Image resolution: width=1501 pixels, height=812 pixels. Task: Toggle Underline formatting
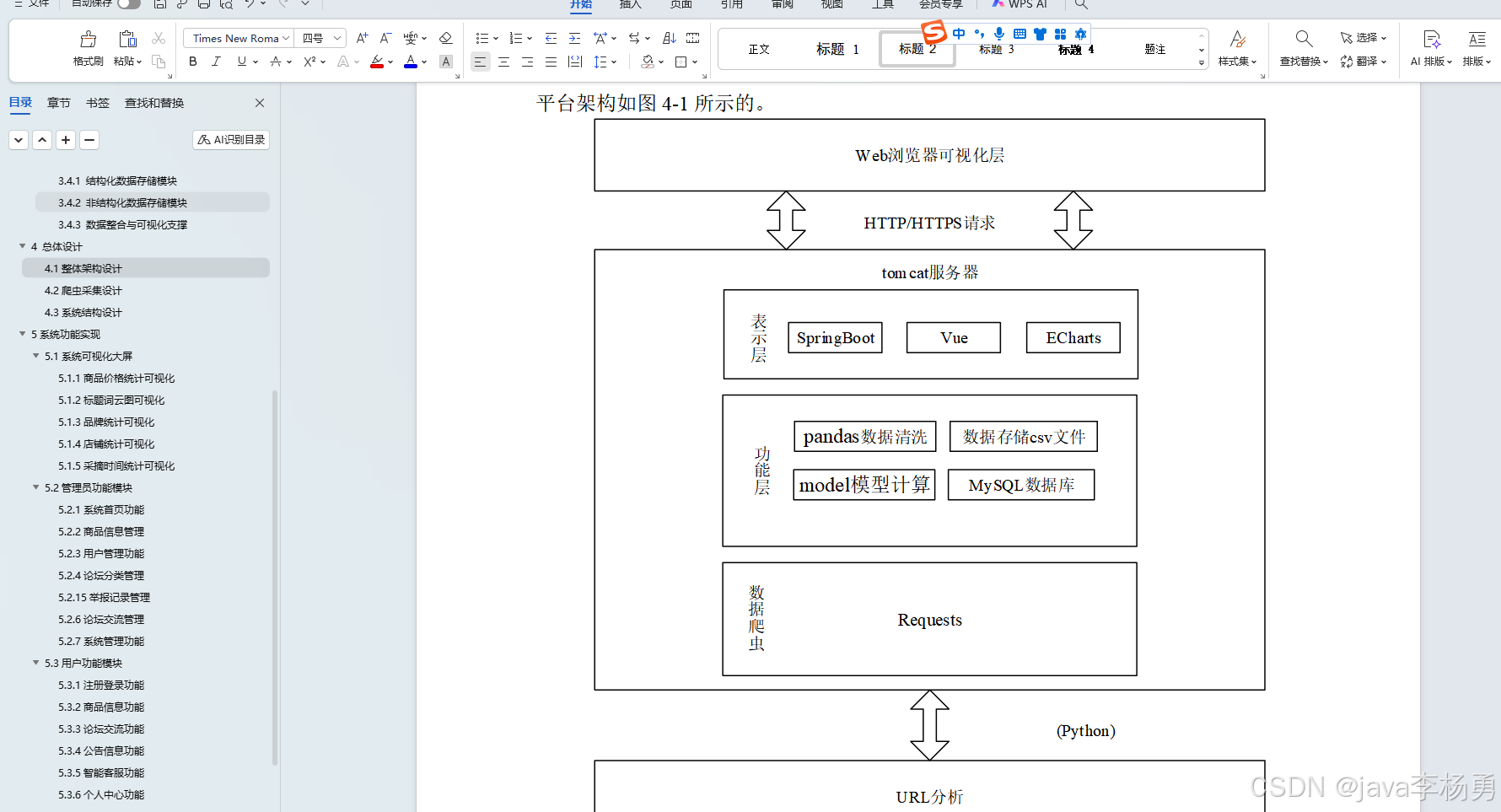pyautogui.click(x=242, y=61)
